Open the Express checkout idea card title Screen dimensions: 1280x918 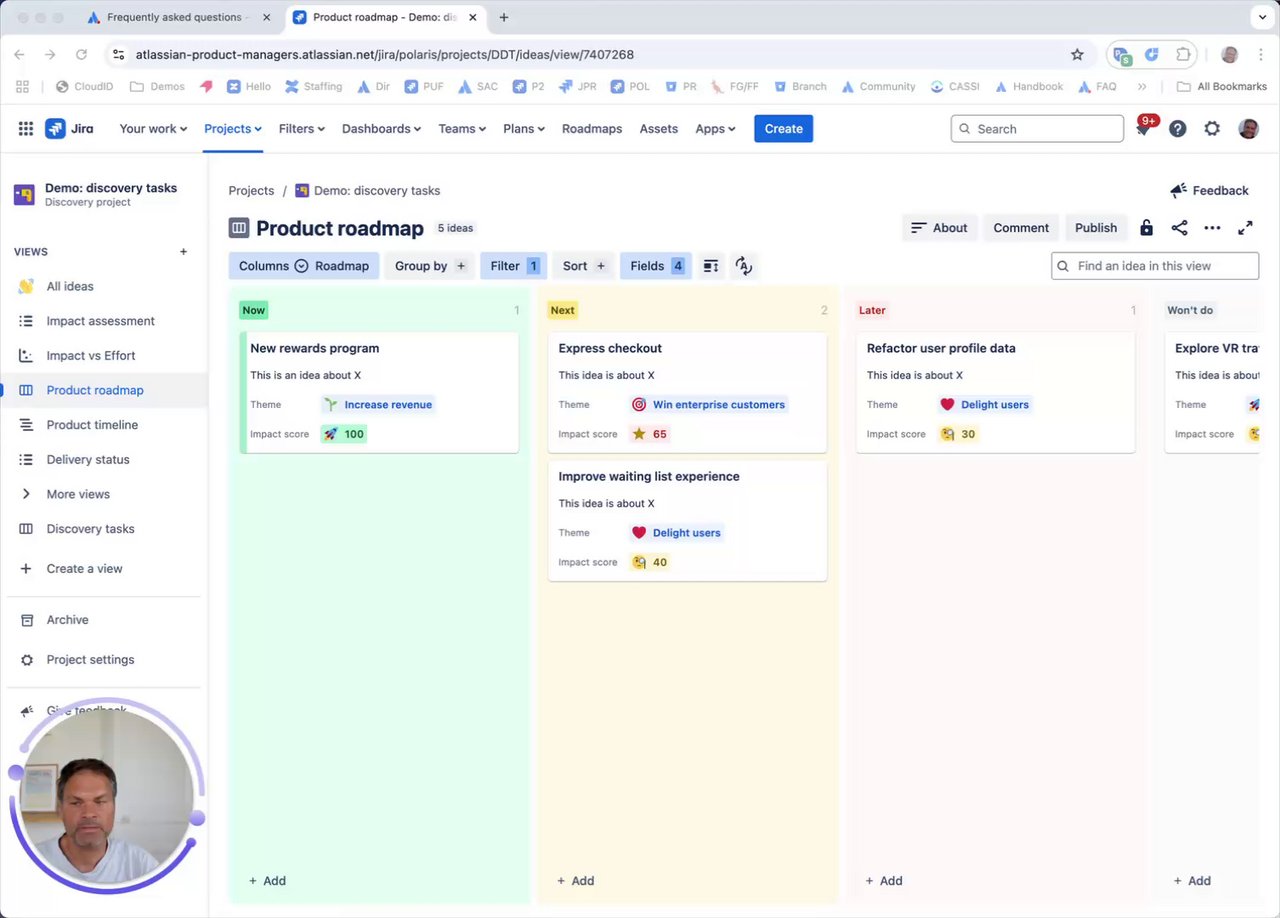tap(610, 348)
